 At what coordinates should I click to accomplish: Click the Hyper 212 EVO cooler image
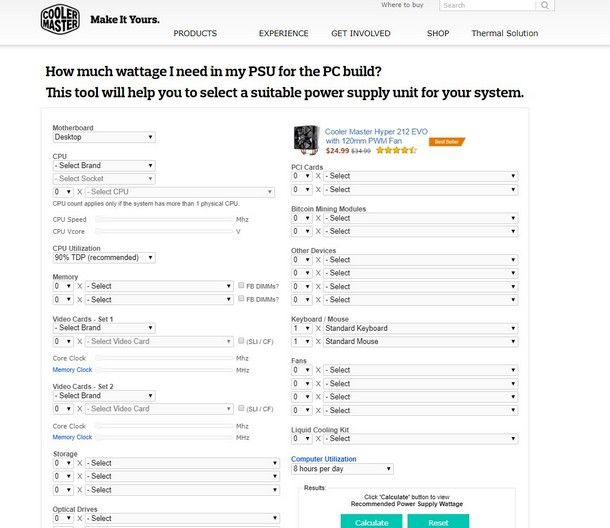tap(307, 139)
